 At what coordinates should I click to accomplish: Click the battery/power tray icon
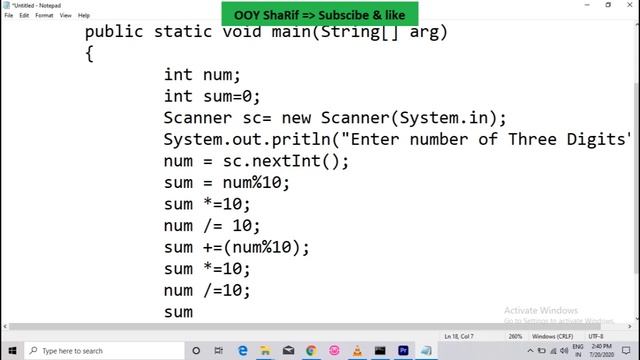pos(542,351)
